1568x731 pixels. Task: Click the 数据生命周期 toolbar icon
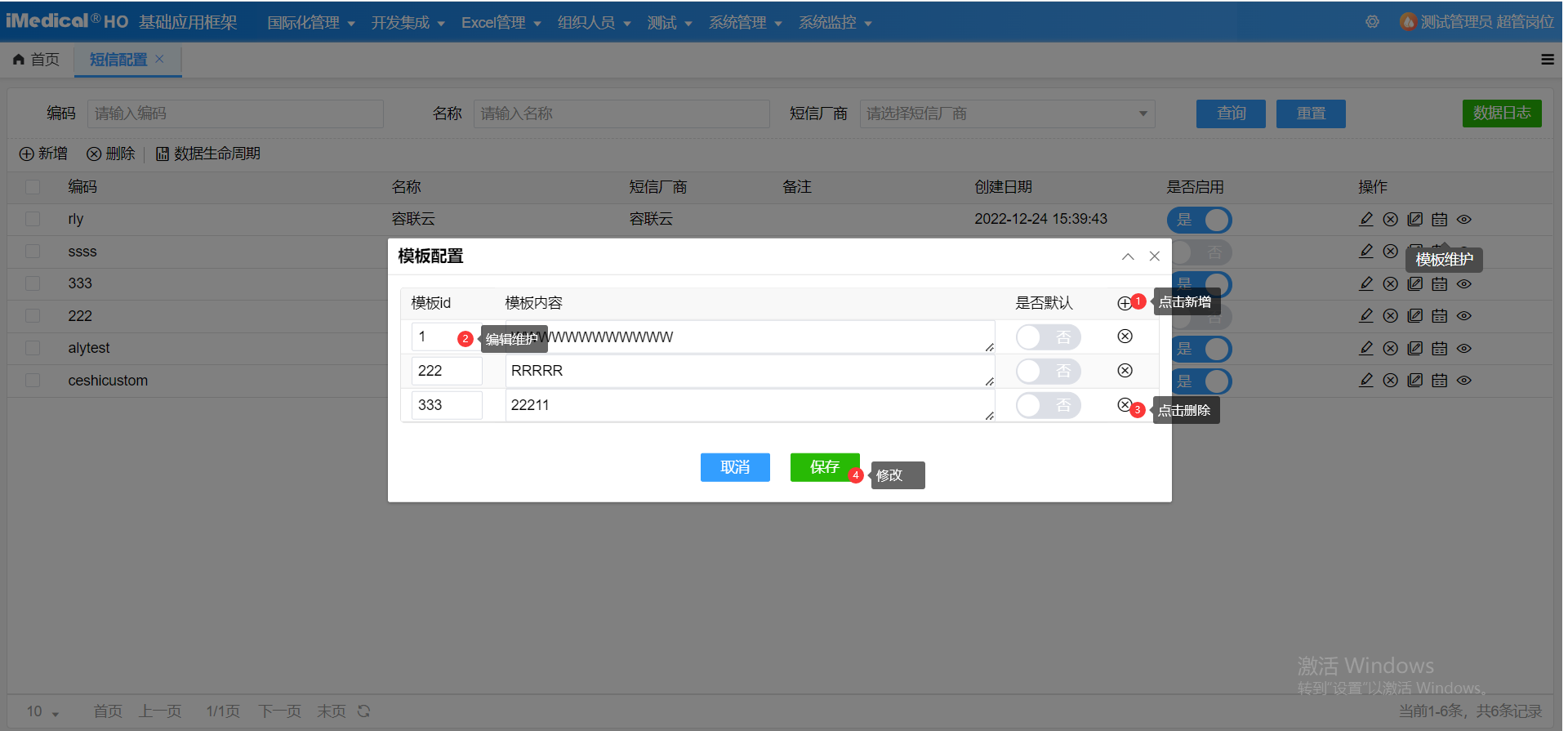tap(163, 154)
